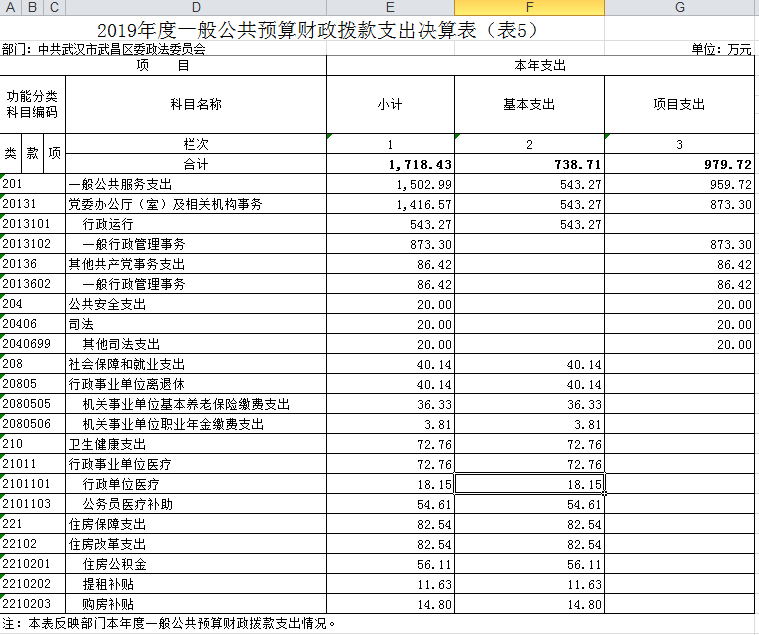Image resolution: width=759 pixels, height=635 pixels.
Task: Click the column F header
Action: coord(529,8)
